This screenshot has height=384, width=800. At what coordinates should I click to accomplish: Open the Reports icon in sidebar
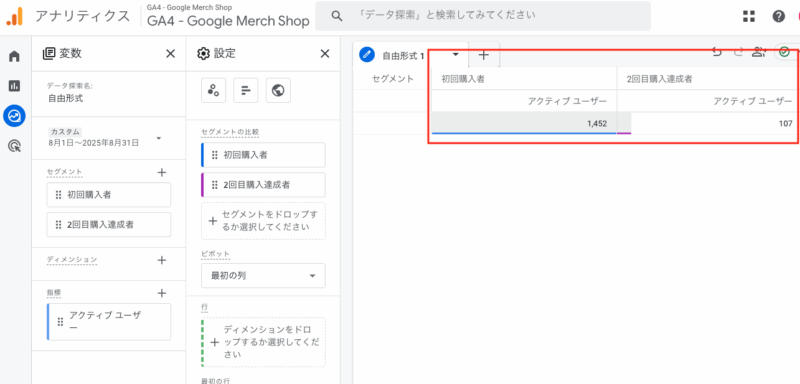(14, 86)
